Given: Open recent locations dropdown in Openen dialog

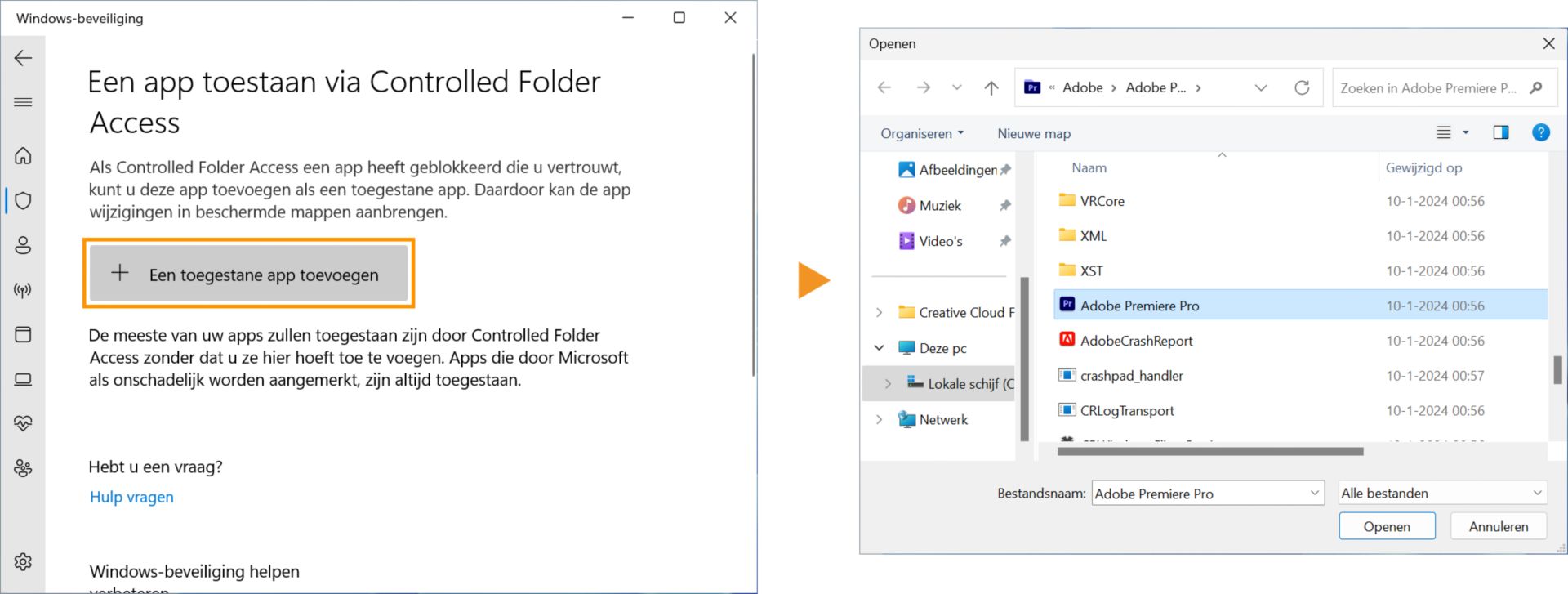Looking at the screenshot, I should coord(956,87).
